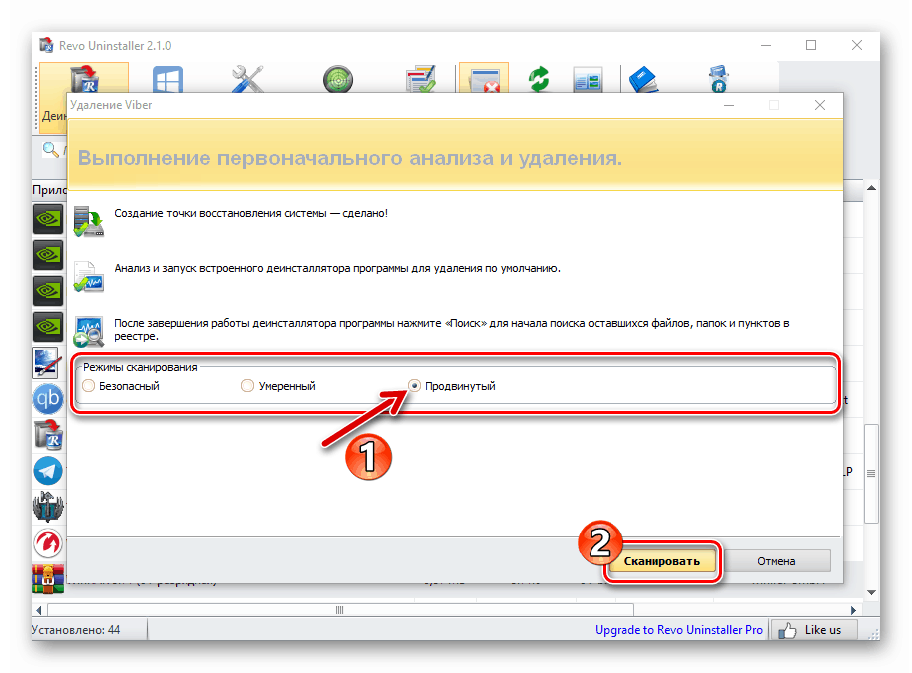Click the Сканировать button

[662, 561]
